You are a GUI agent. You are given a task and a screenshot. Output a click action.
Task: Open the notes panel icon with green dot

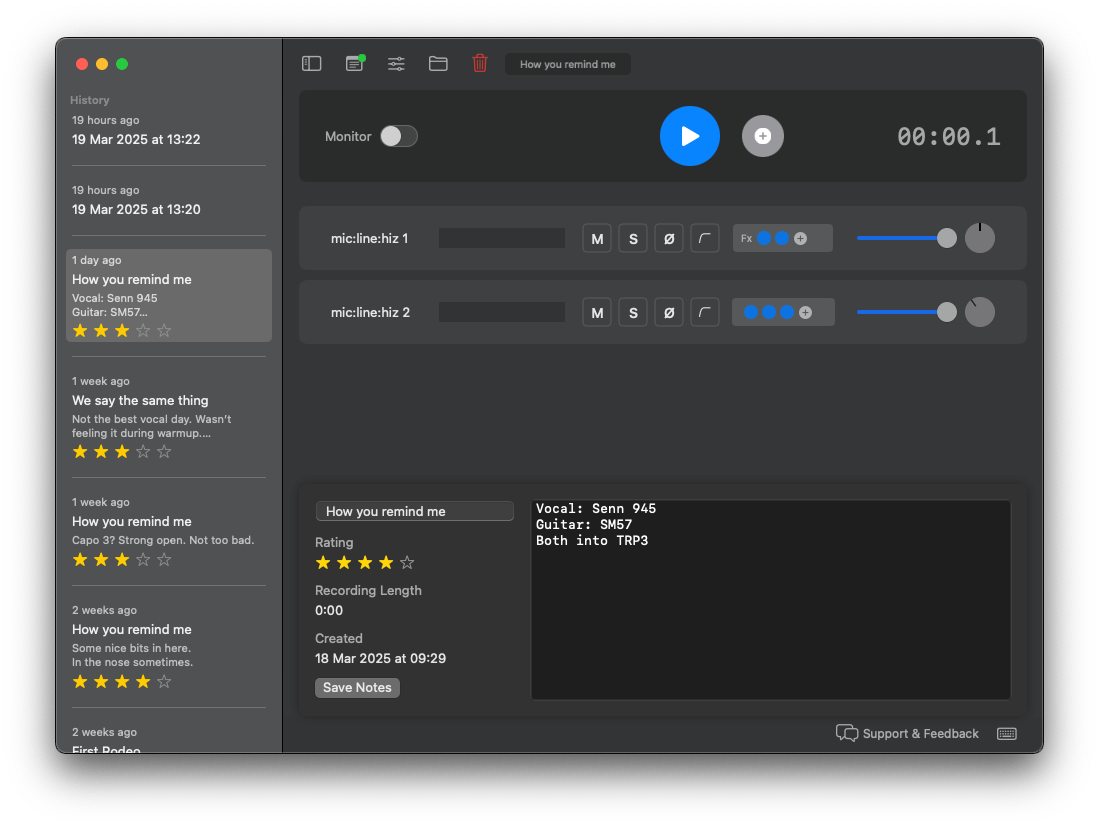355,64
